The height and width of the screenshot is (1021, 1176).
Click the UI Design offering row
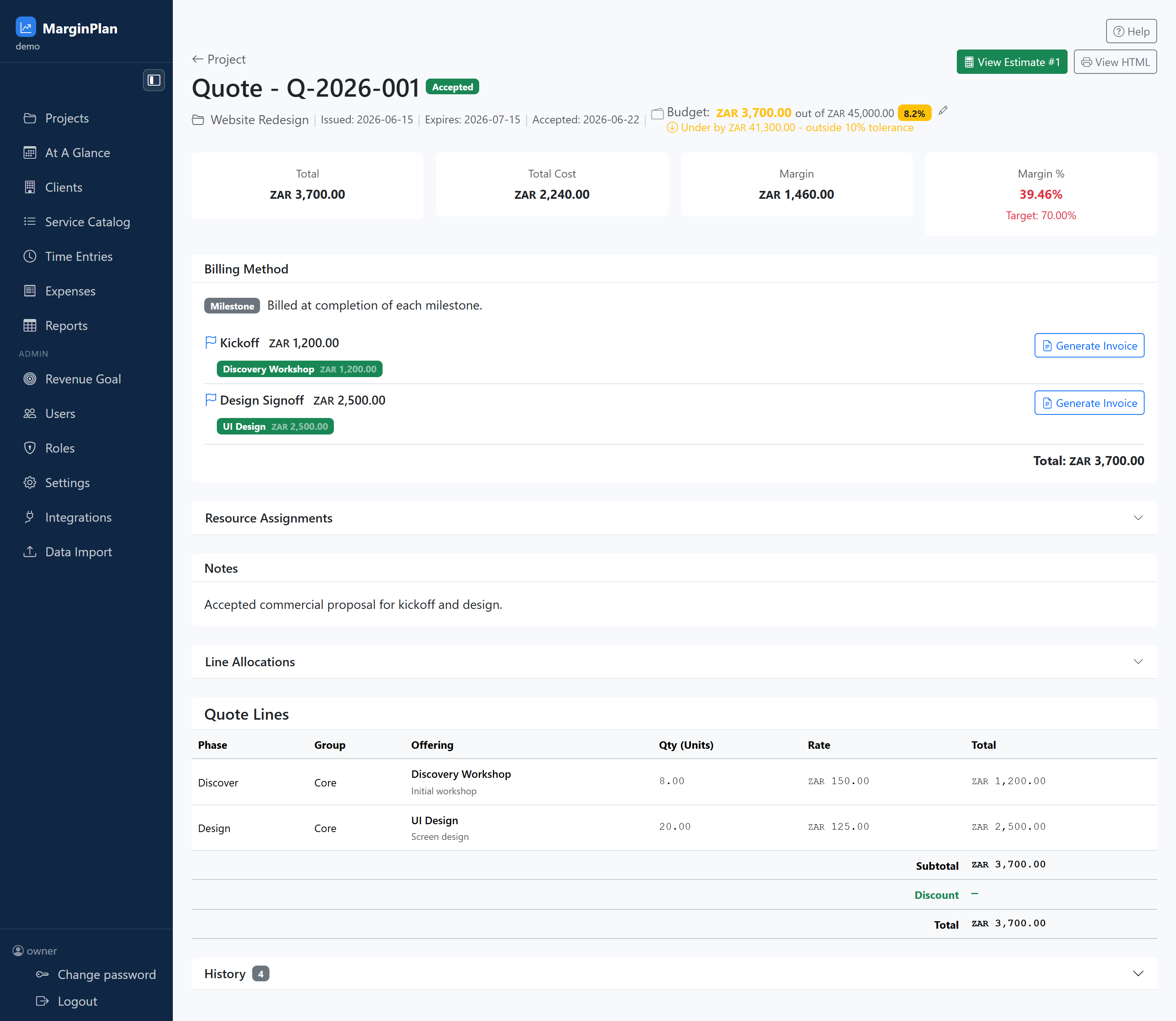coord(674,828)
